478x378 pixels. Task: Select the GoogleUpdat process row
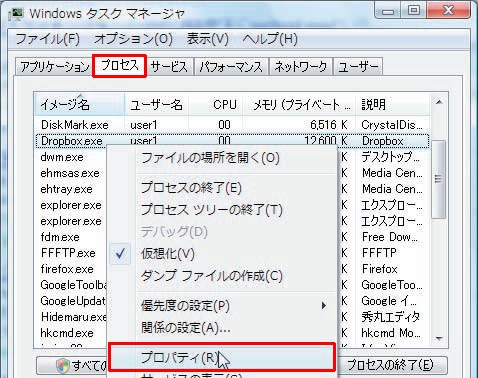tap(73, 301)
